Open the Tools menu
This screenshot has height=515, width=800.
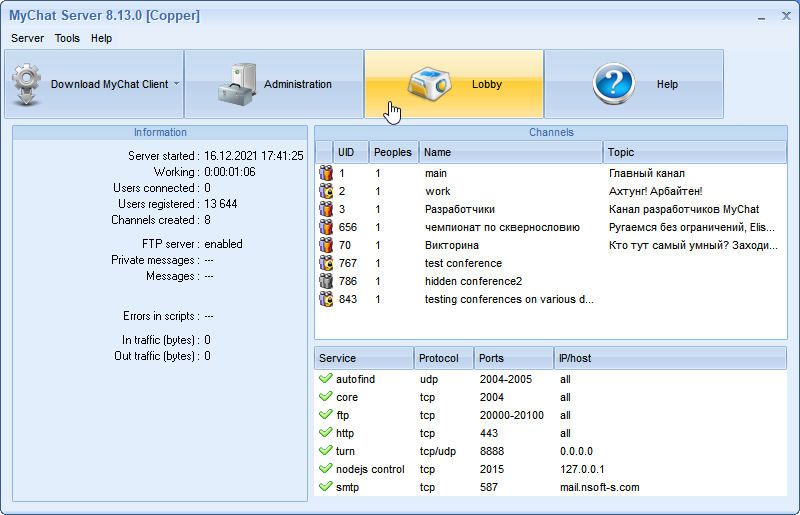pyautogui.click(x=67, y=38)
